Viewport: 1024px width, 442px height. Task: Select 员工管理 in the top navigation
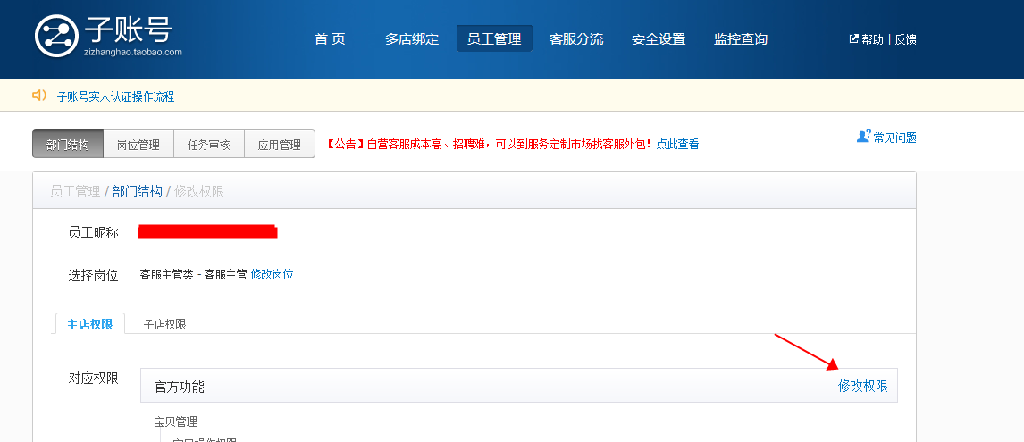click(494, 39)
